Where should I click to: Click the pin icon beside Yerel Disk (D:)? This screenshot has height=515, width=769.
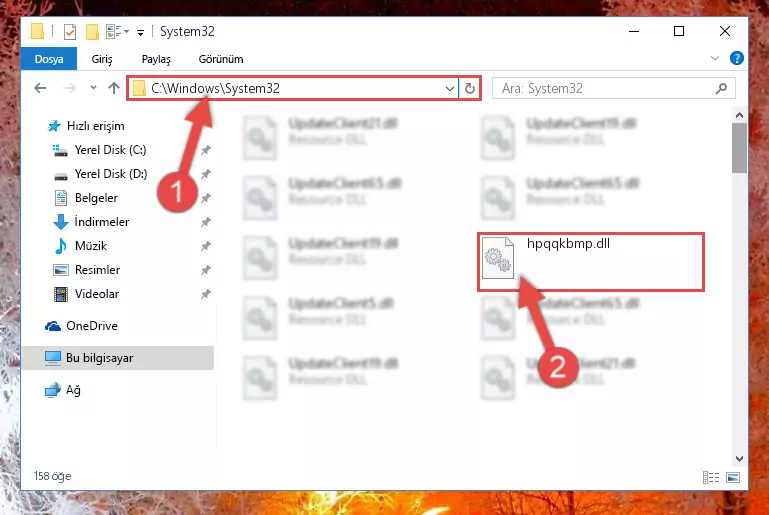[x=205, y=174]
